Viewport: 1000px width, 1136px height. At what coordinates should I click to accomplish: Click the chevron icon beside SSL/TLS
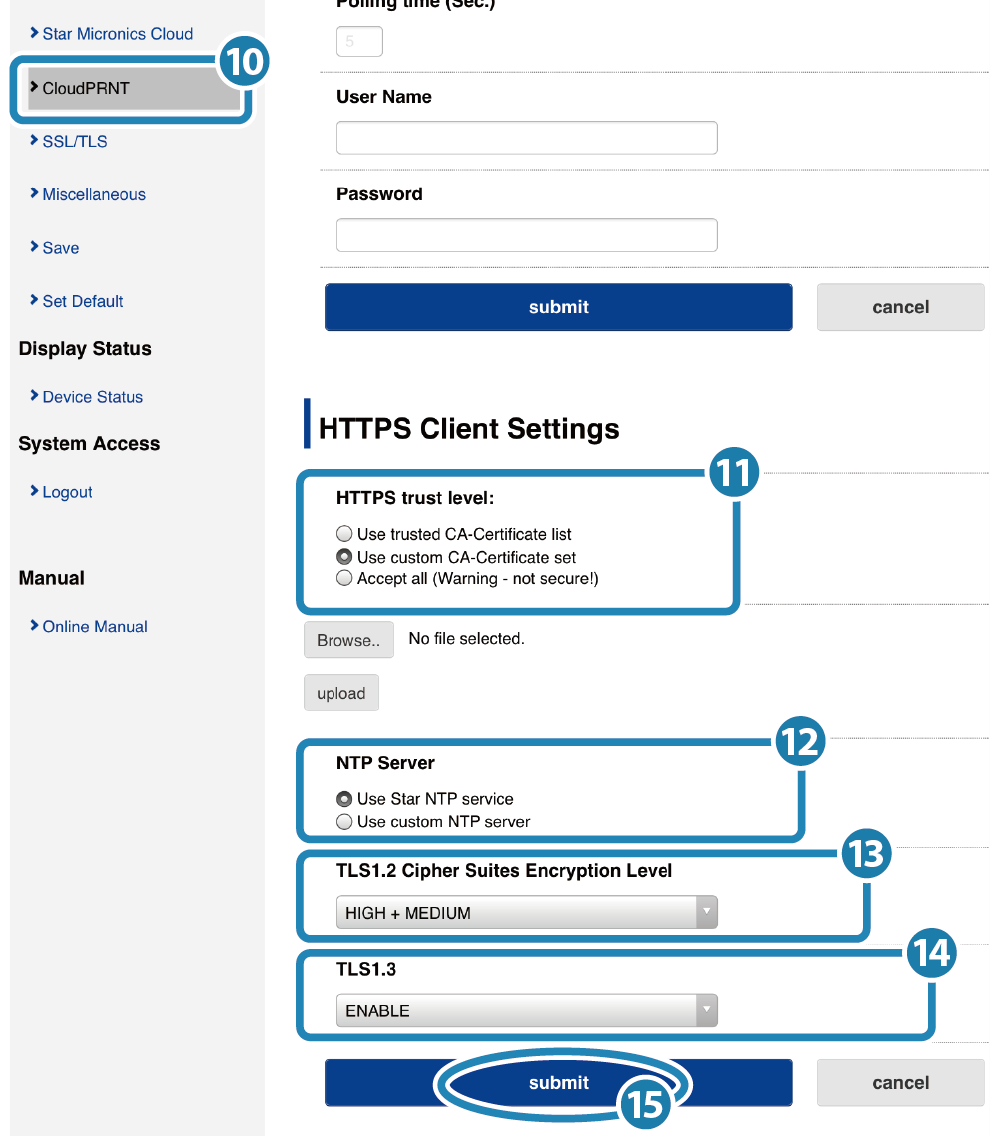coord(34,140)
